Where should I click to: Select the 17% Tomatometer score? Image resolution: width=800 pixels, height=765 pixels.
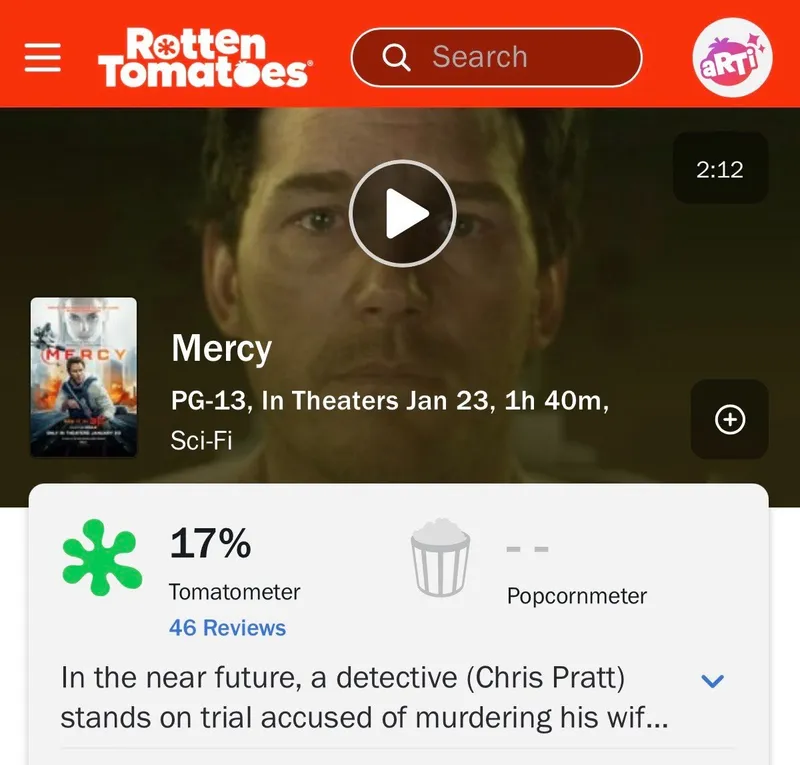[210, 543]
